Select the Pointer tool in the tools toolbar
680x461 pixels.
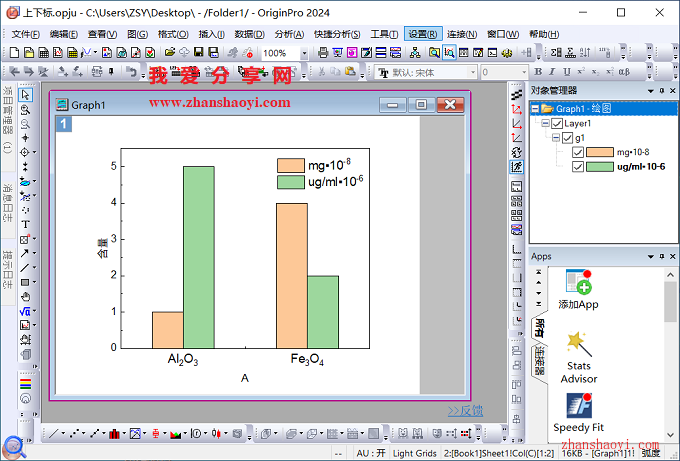pos(26,95)
